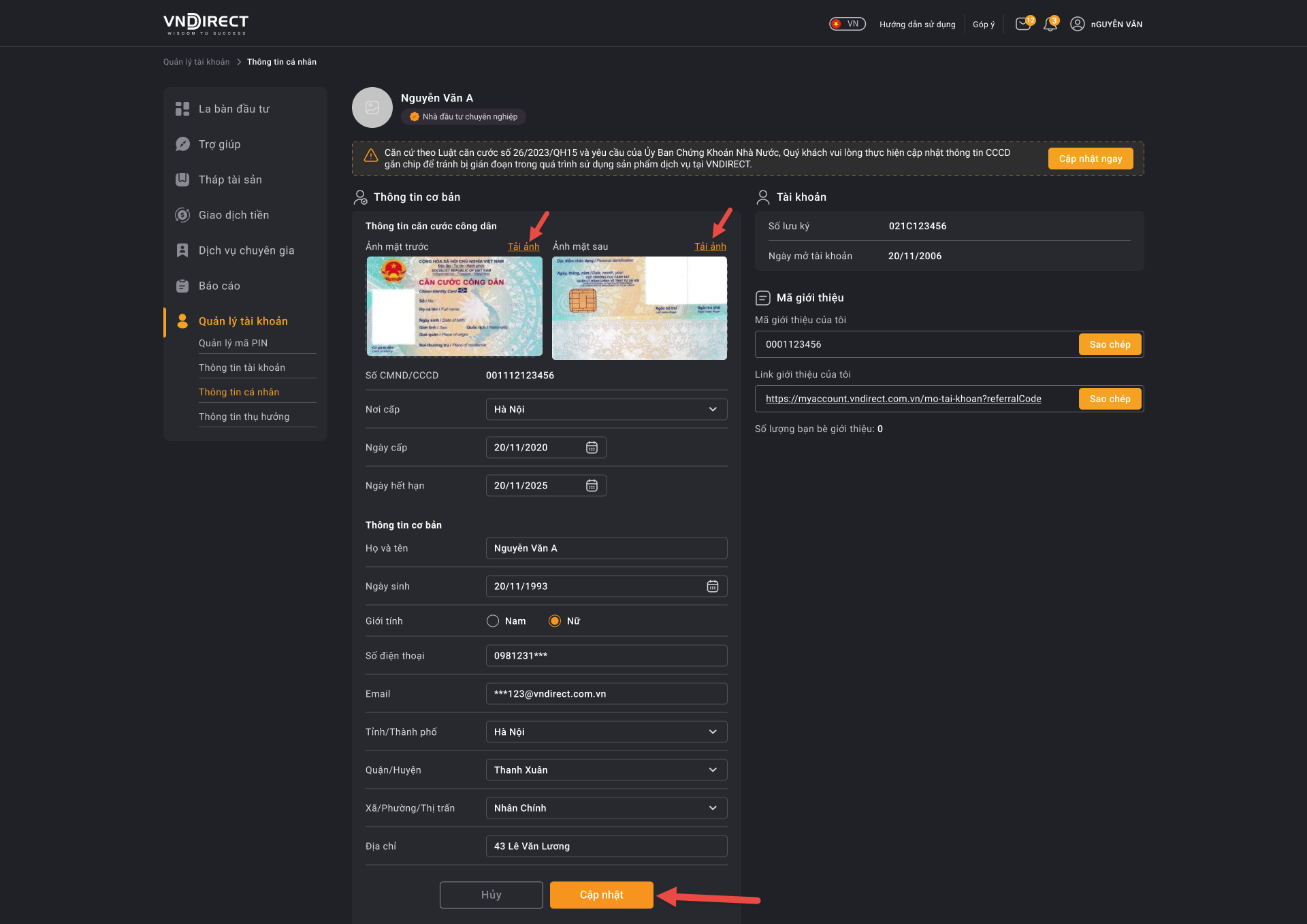Click the Địa chỉ input field
The height and width of the screenshot is (924, 1307).
click(x=607, y=846)
